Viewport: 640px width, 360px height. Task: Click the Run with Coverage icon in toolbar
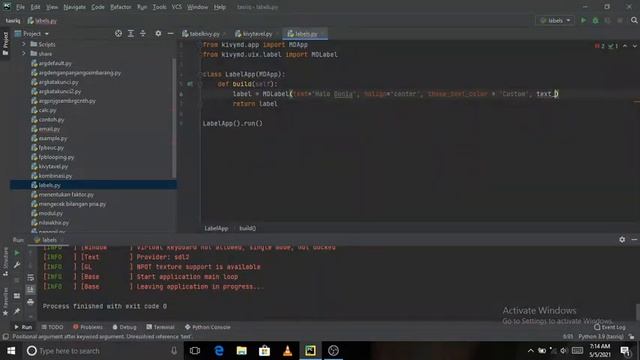coord(608,20)
